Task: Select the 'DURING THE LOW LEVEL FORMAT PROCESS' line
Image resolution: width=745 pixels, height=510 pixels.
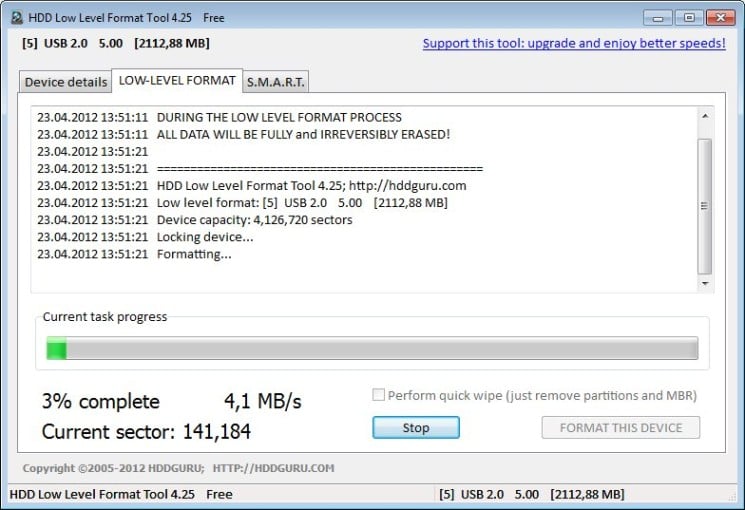Action: (x=220, y=117)
